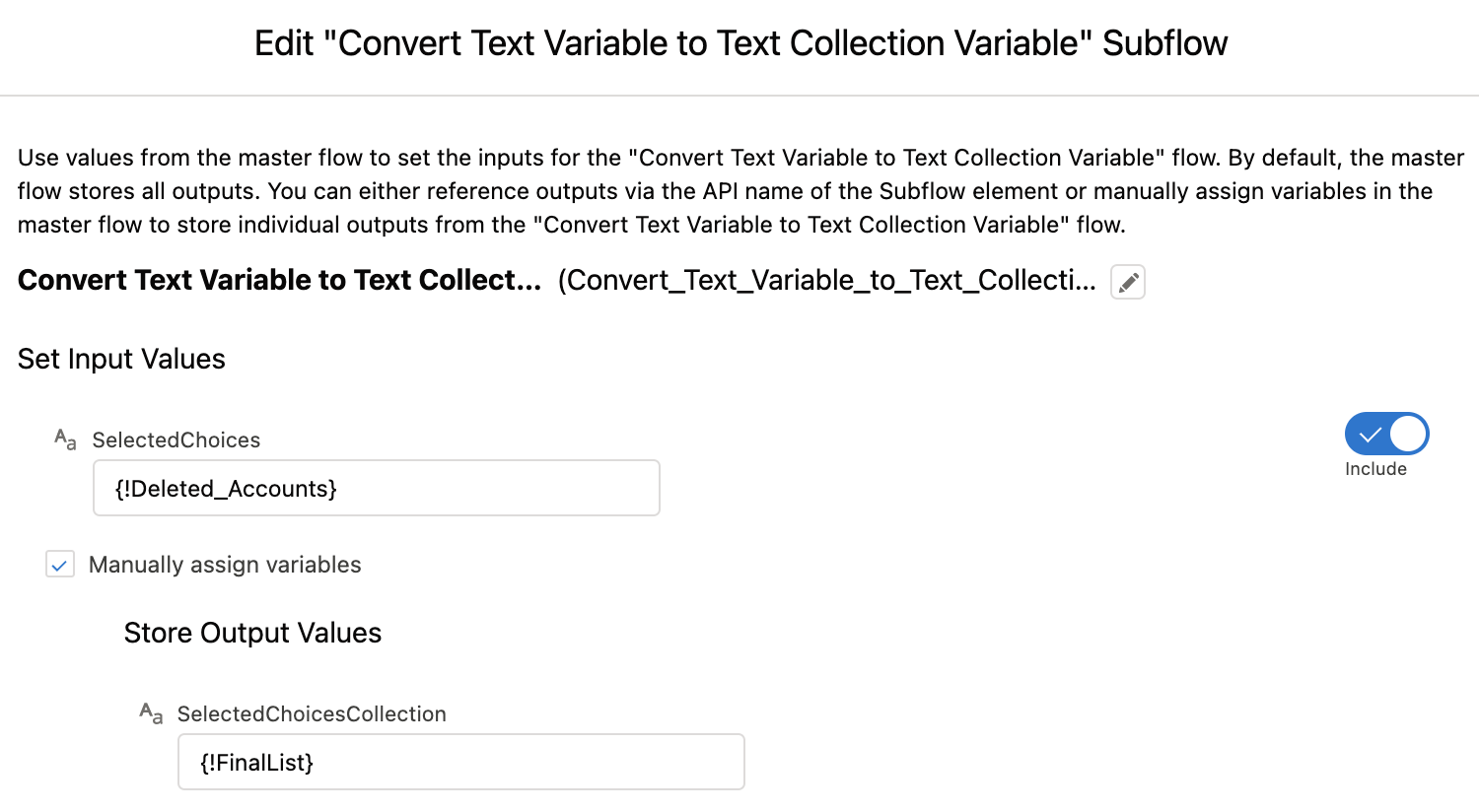Viewport: 1479px width, 812px height.
Task: Click the {!Deleted_Accounts} variable reference
Action: point(226,489)
